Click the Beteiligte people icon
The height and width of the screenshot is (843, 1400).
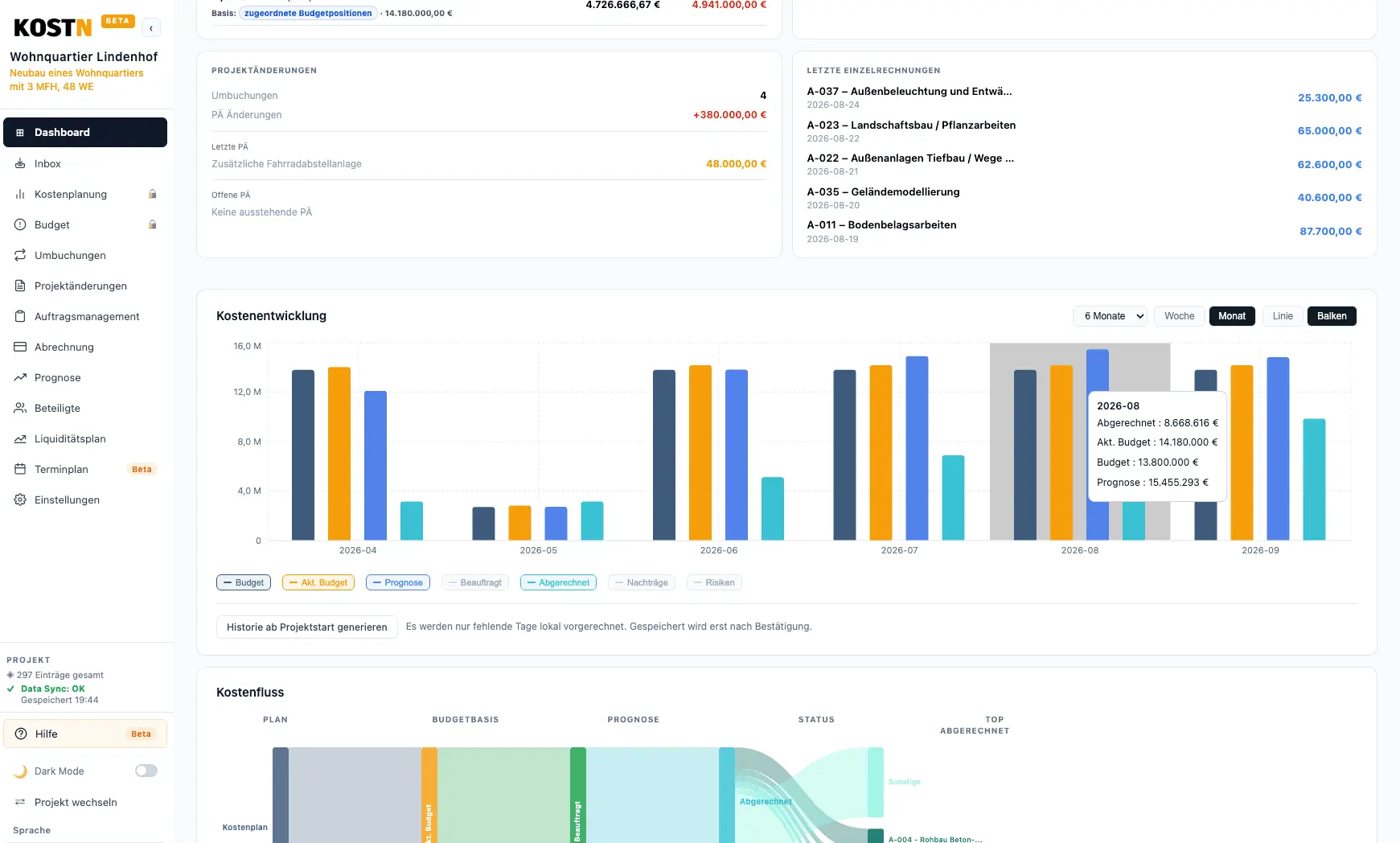[x=20, y=408]
